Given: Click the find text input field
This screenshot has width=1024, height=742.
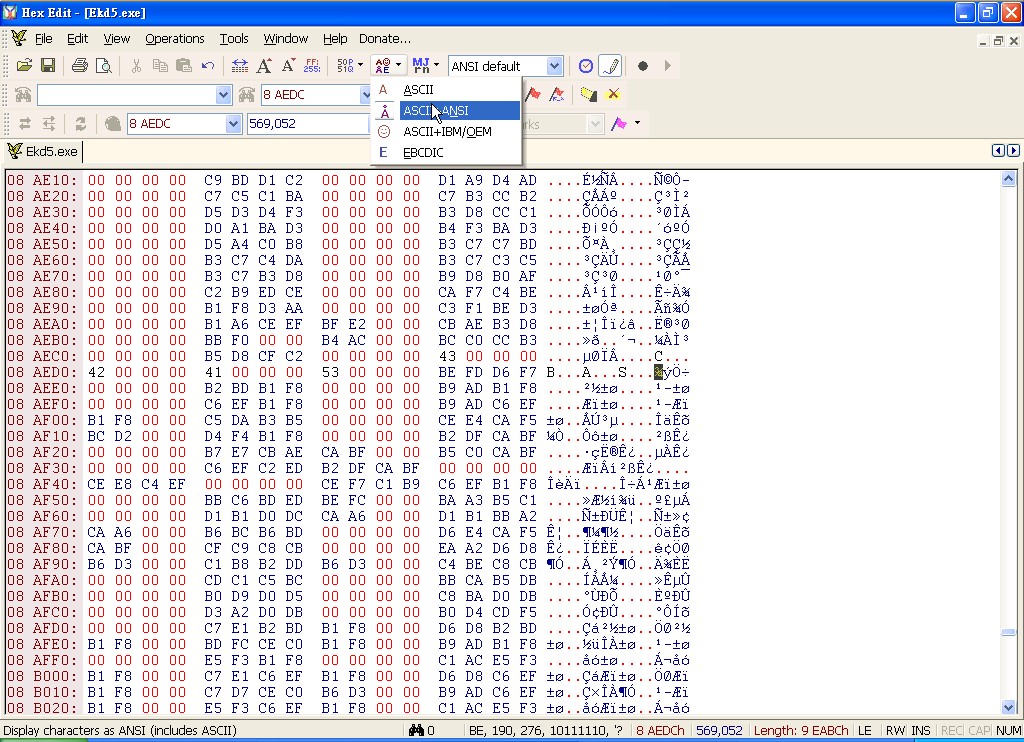Looking at the screenshot, I should [x=127, y=95].
